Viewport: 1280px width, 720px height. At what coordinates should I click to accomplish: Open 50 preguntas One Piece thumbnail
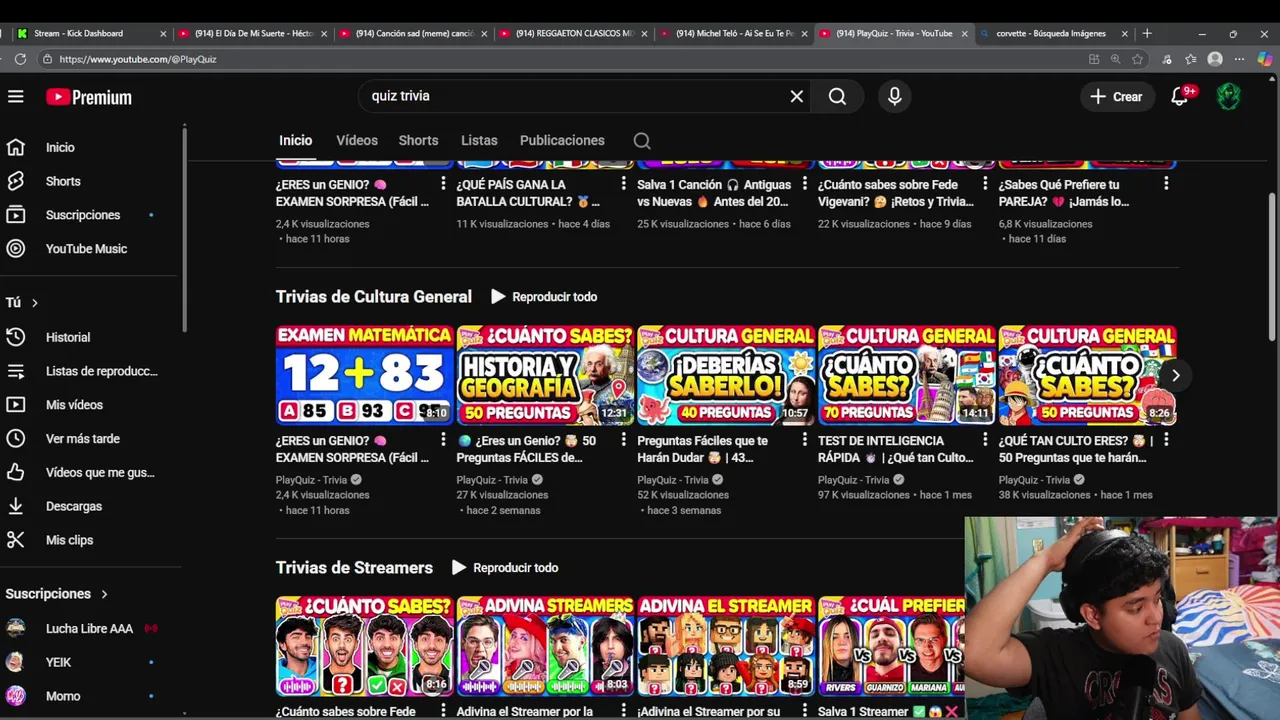[1087, 376]
